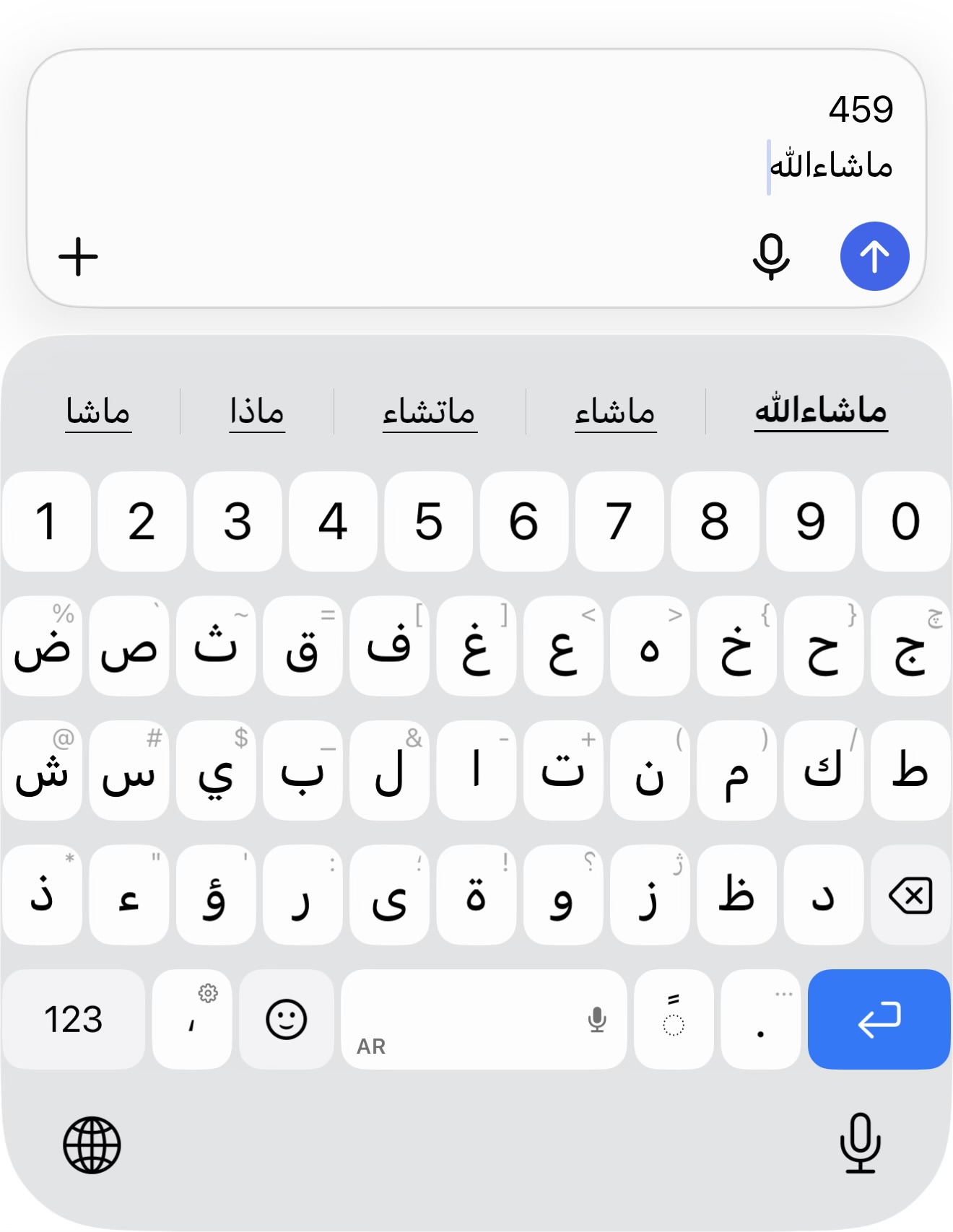Tap the backspace delete key

coord(910,895)
